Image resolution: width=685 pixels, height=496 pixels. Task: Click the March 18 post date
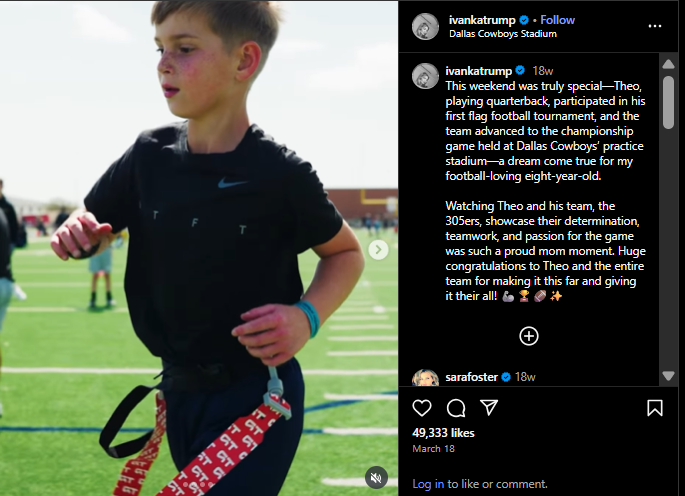click(x=433, y=449)
